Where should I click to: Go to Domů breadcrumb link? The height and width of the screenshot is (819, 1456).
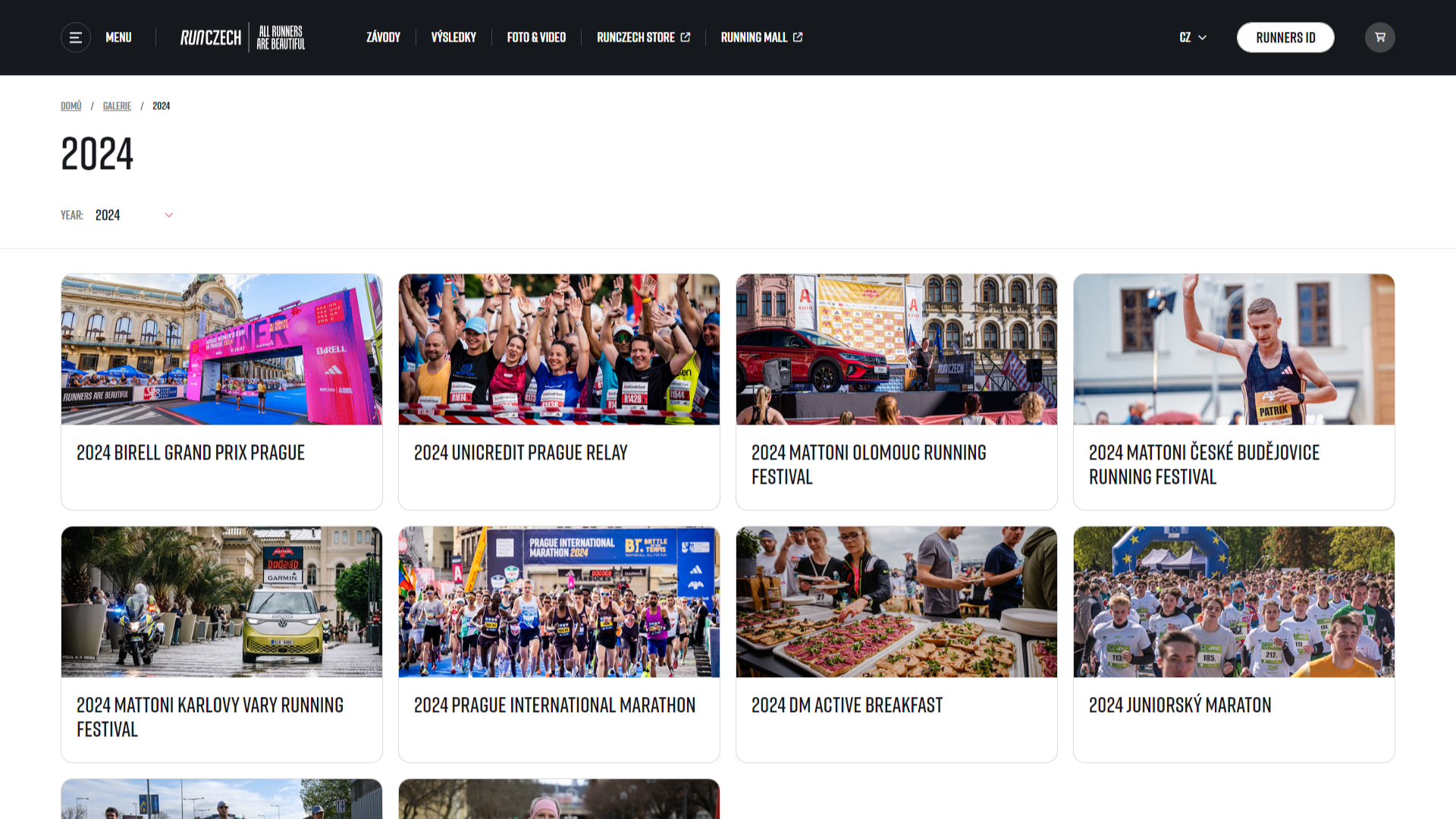[71, 106]
